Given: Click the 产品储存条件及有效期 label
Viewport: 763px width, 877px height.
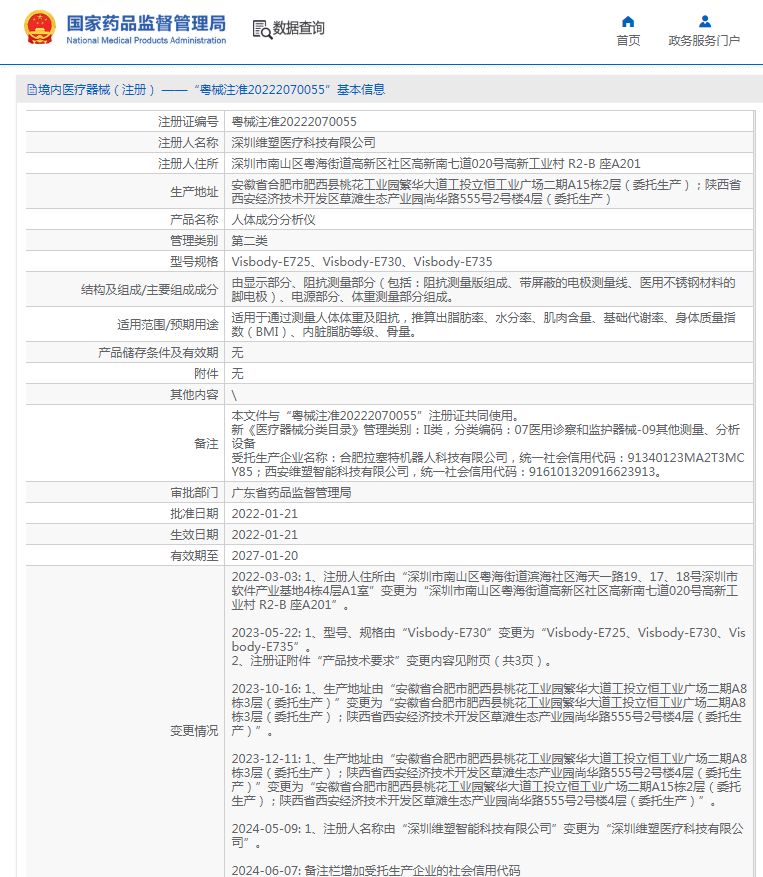Looking at the screenshot, I should pos(158,352).
